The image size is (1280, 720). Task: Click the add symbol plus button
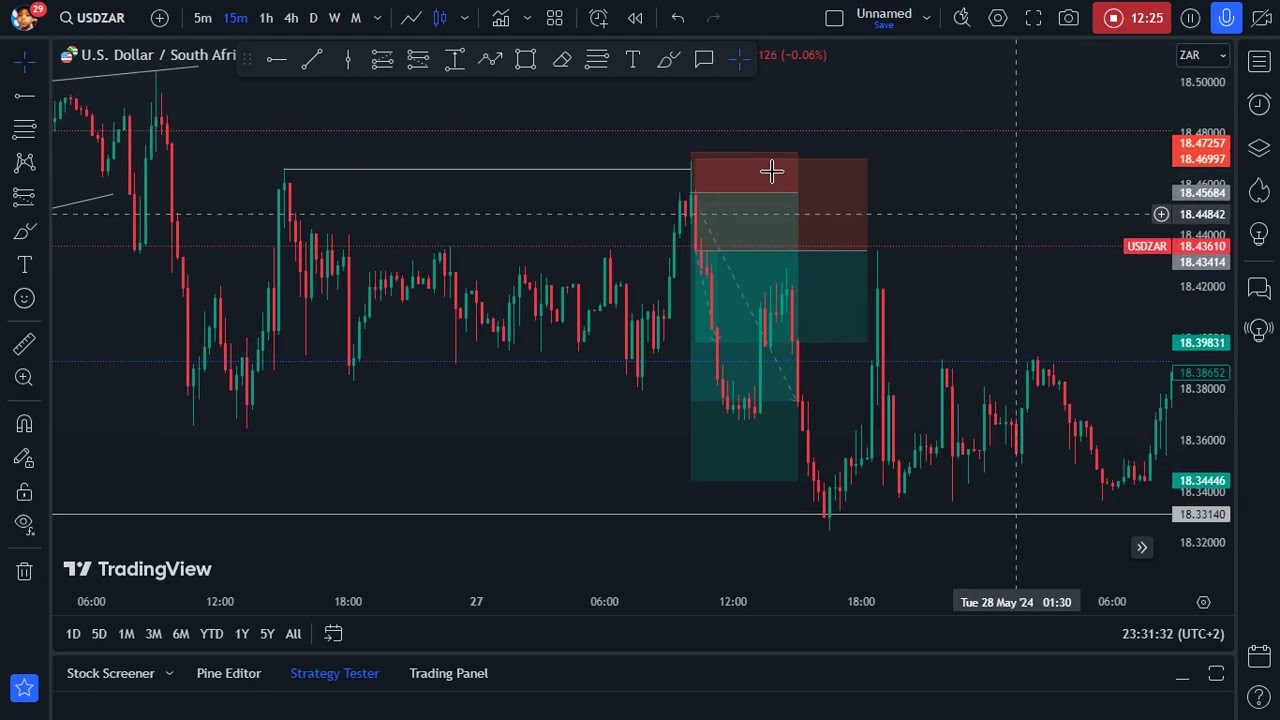pyautogui.click(x=160, y=18)
